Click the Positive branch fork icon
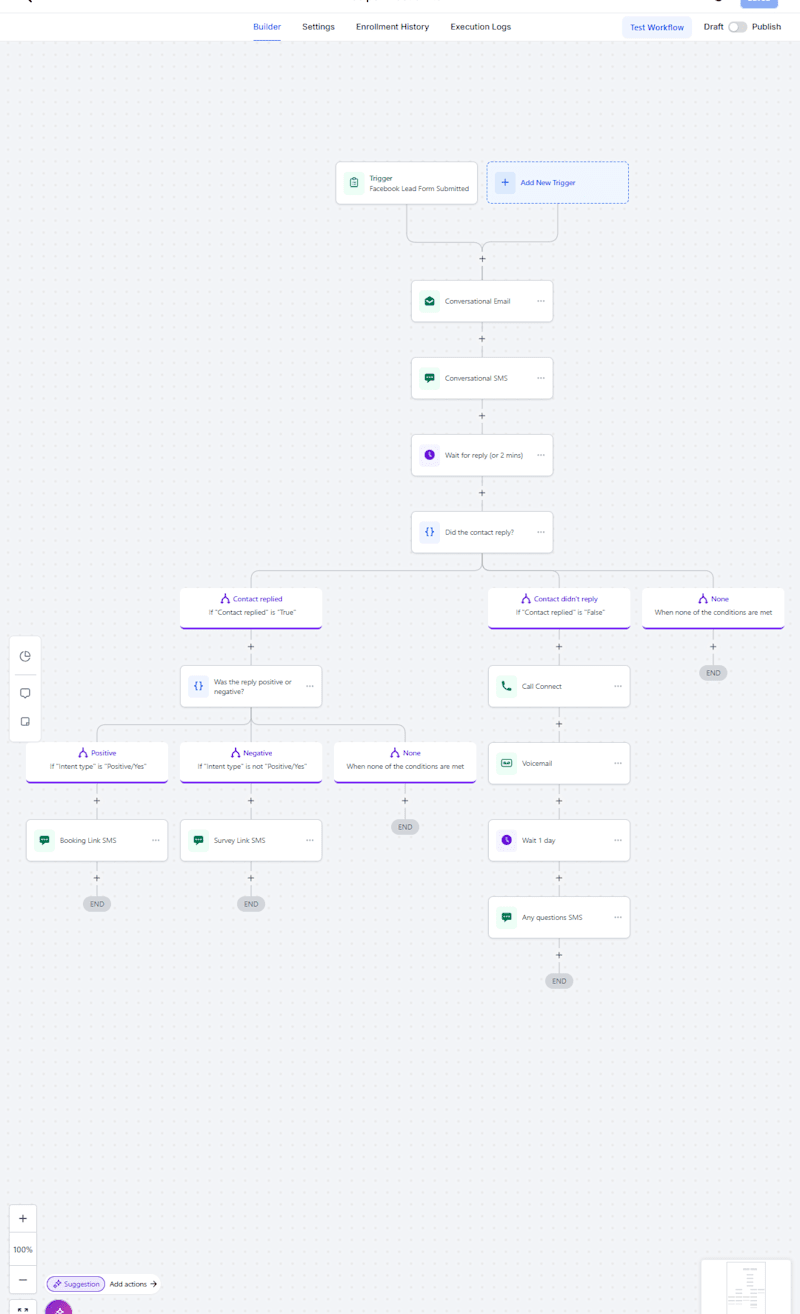Viewport: 800px width, 1314px height. point(83,753)
